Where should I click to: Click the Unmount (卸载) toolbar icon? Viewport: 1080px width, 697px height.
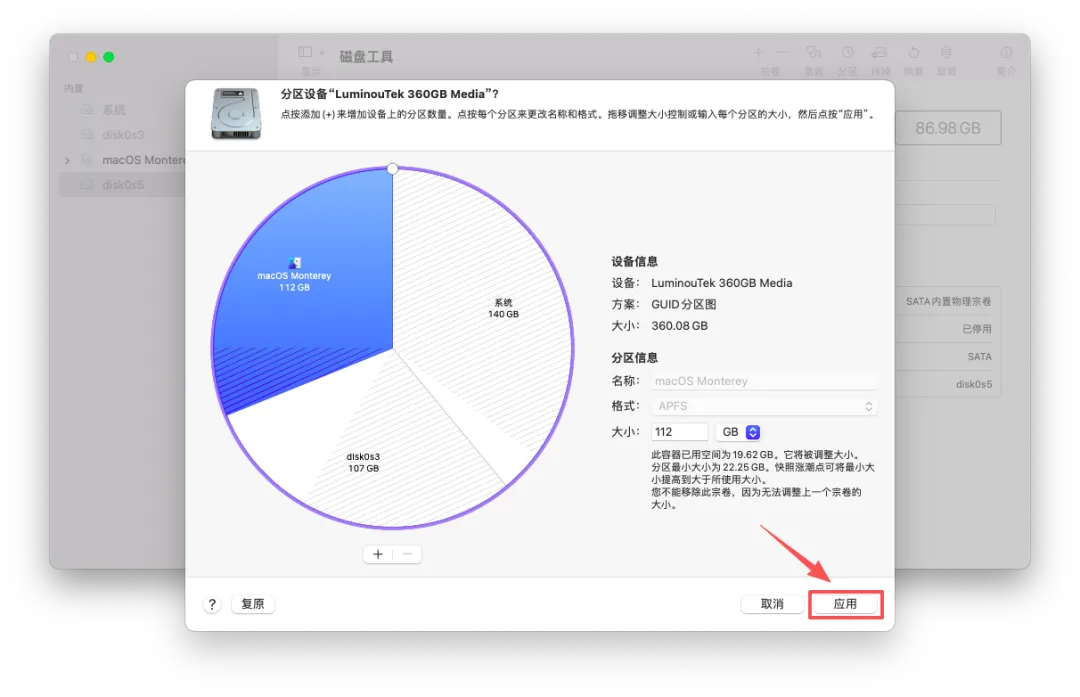946,52
